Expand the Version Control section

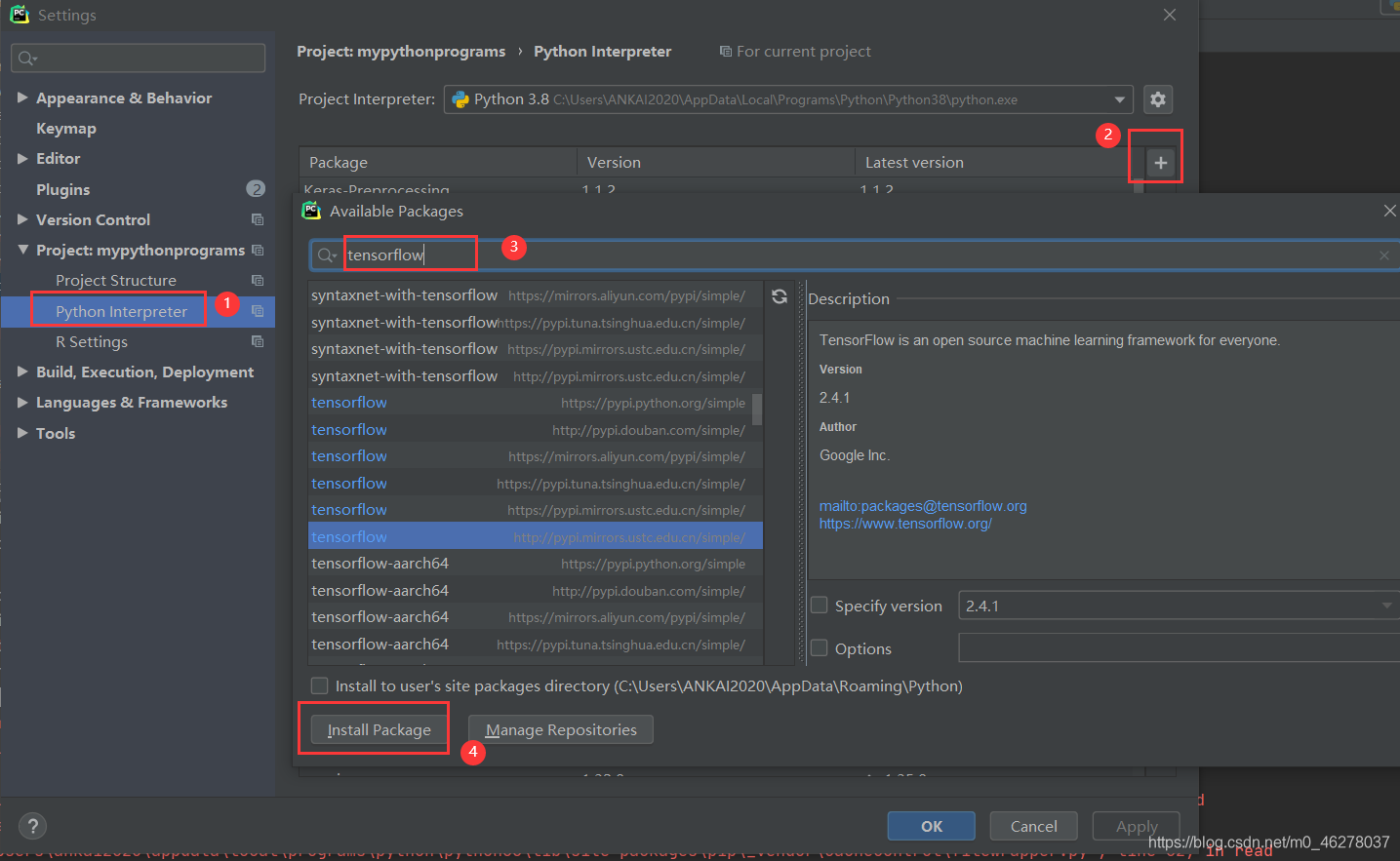[x=22, y=219]
